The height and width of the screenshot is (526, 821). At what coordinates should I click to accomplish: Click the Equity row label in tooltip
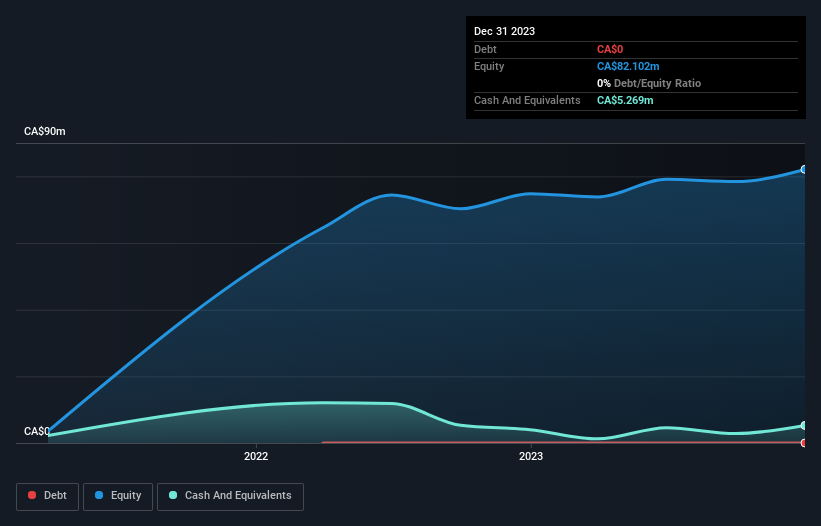pos(489,66)
